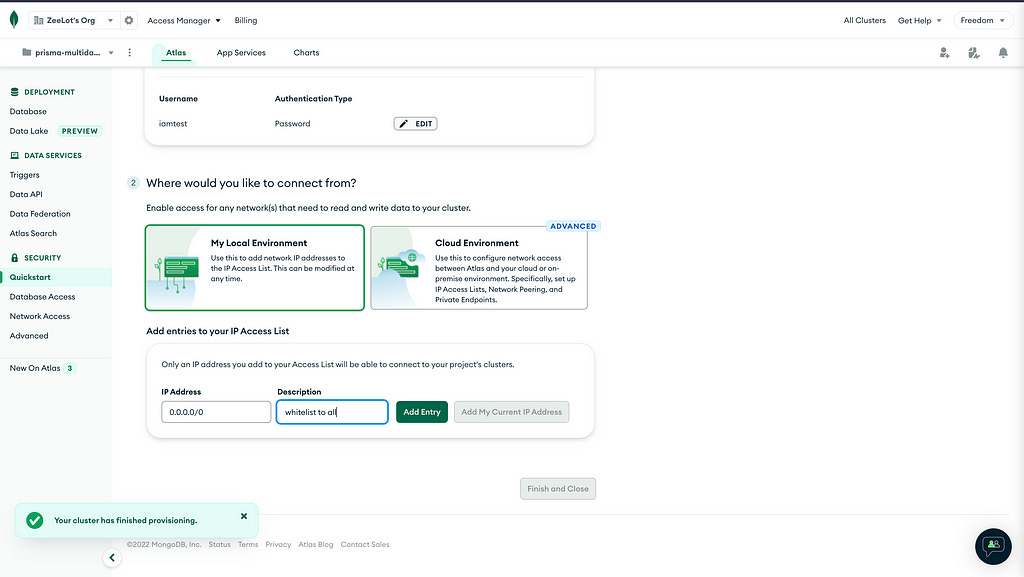Open Data Lake in the sidebar
The height and width of the screenshot is (577, 1024).
point(29,131)
